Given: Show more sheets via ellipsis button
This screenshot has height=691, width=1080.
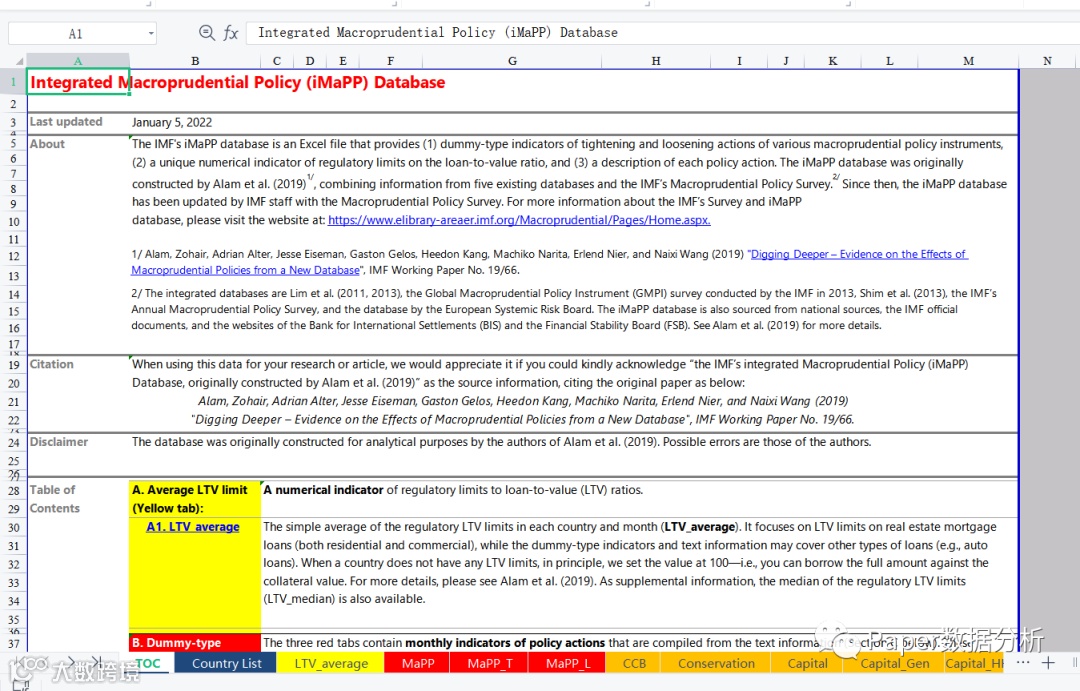Looking at the screenshot, I should point(1023,663).
